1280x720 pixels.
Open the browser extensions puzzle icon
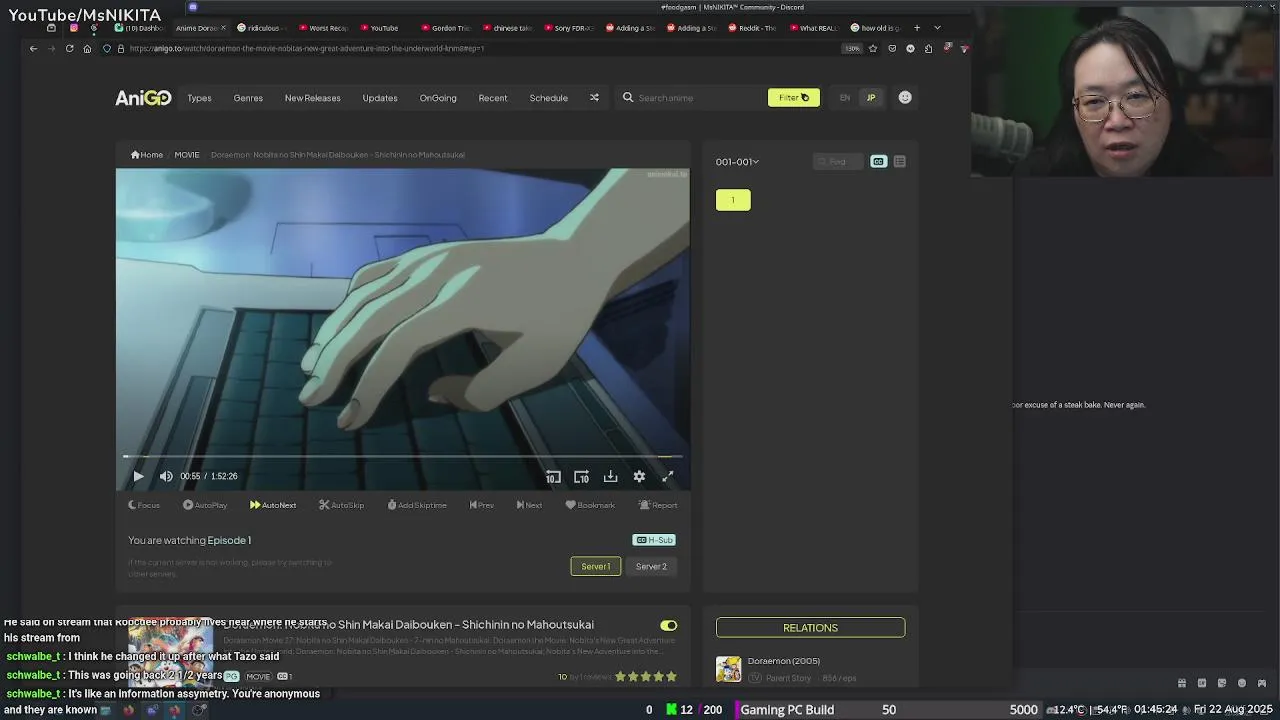pyautogui.click(x=928, y=48)
